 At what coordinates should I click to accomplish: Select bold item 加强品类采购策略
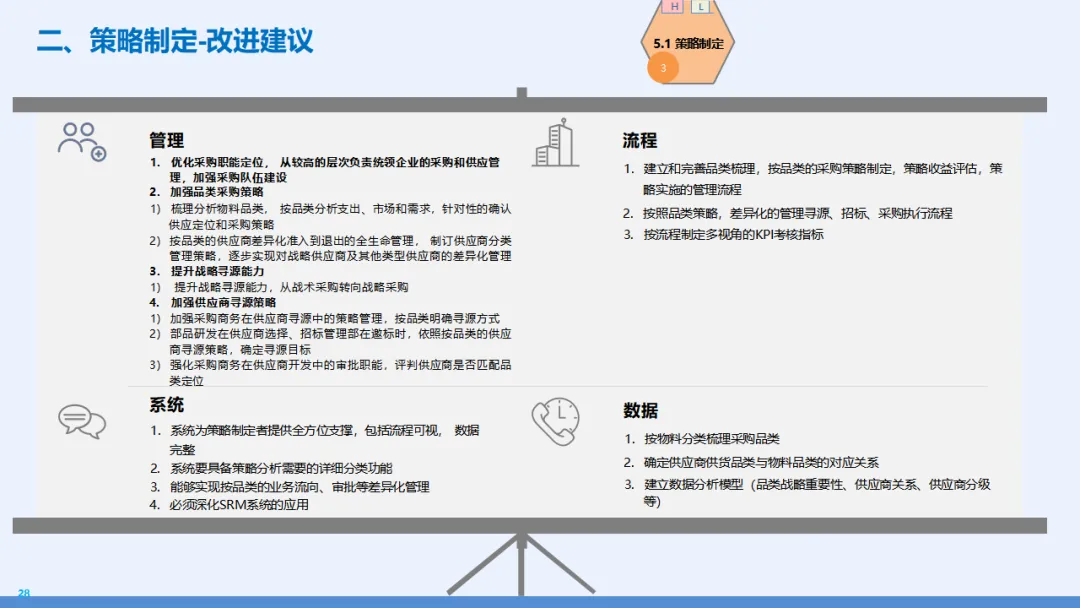pos(207,192)
